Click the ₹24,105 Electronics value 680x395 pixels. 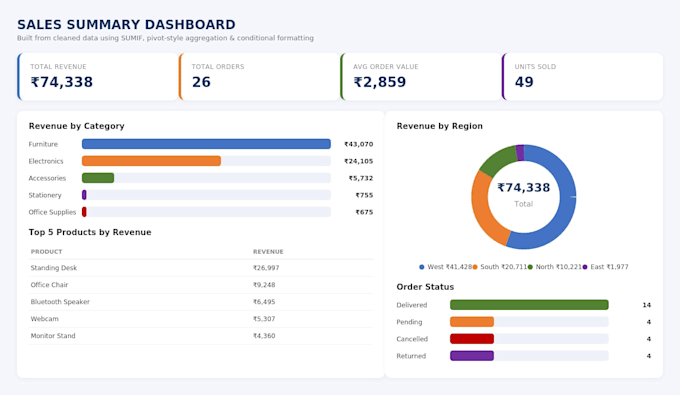pyautogui.click(x=359, y=161)
